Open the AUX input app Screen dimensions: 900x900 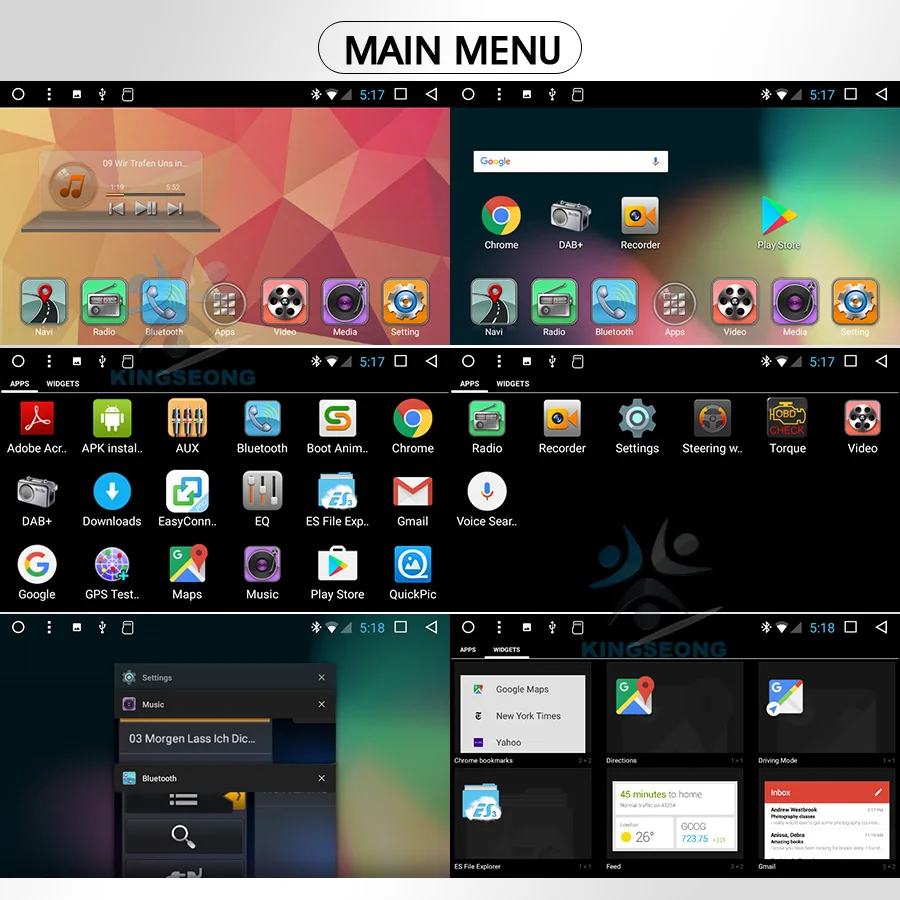(187, 419)
